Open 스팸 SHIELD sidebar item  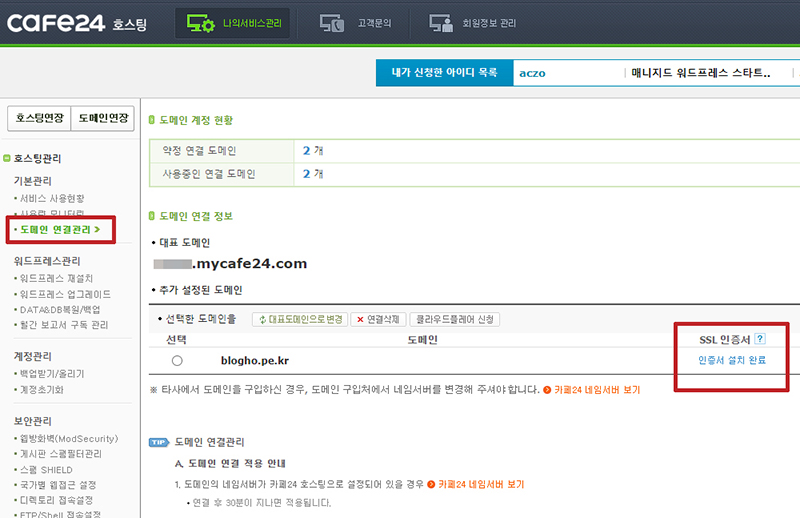[46, 470]
